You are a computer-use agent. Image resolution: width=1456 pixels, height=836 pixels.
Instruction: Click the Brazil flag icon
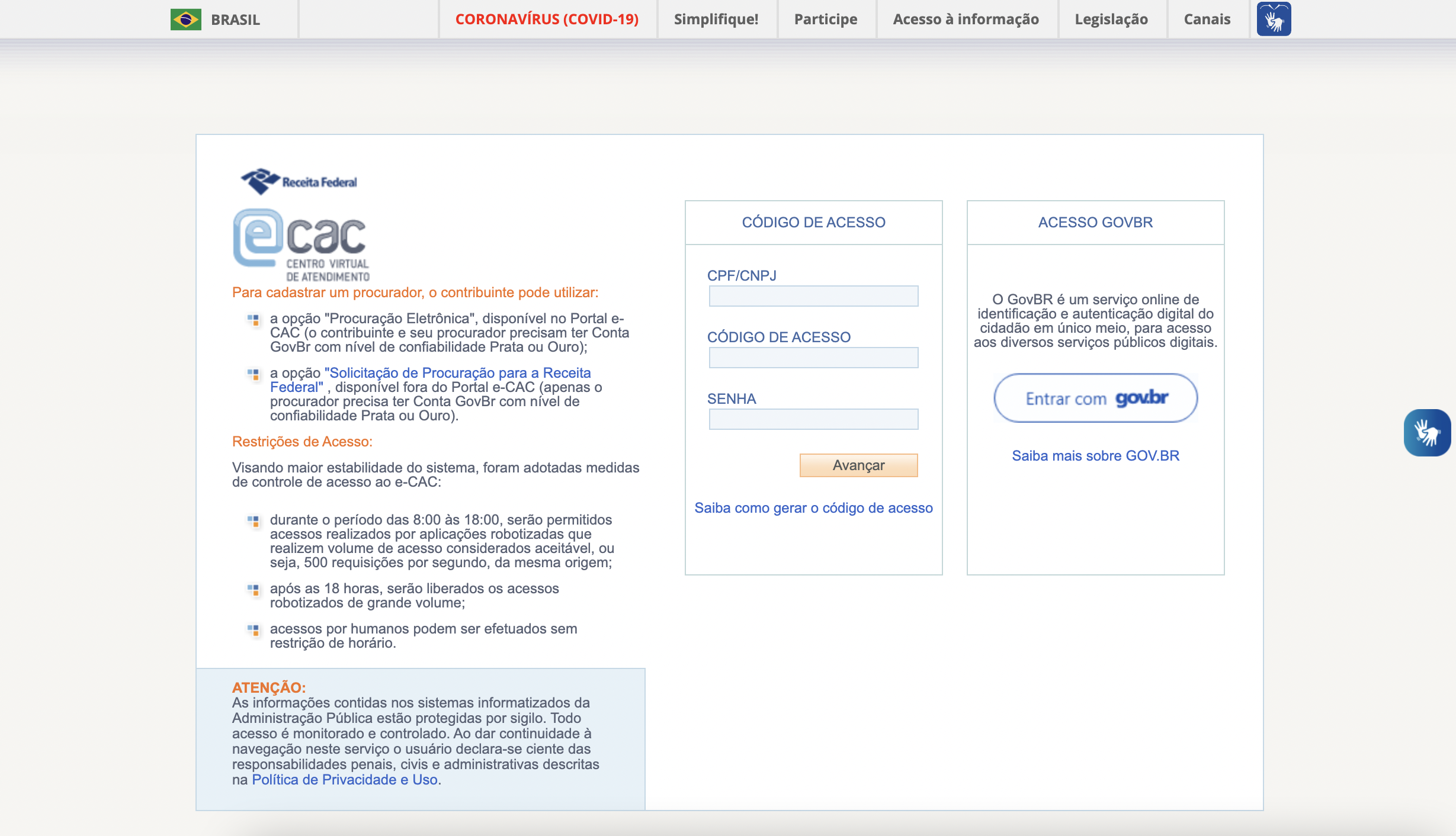185,20
